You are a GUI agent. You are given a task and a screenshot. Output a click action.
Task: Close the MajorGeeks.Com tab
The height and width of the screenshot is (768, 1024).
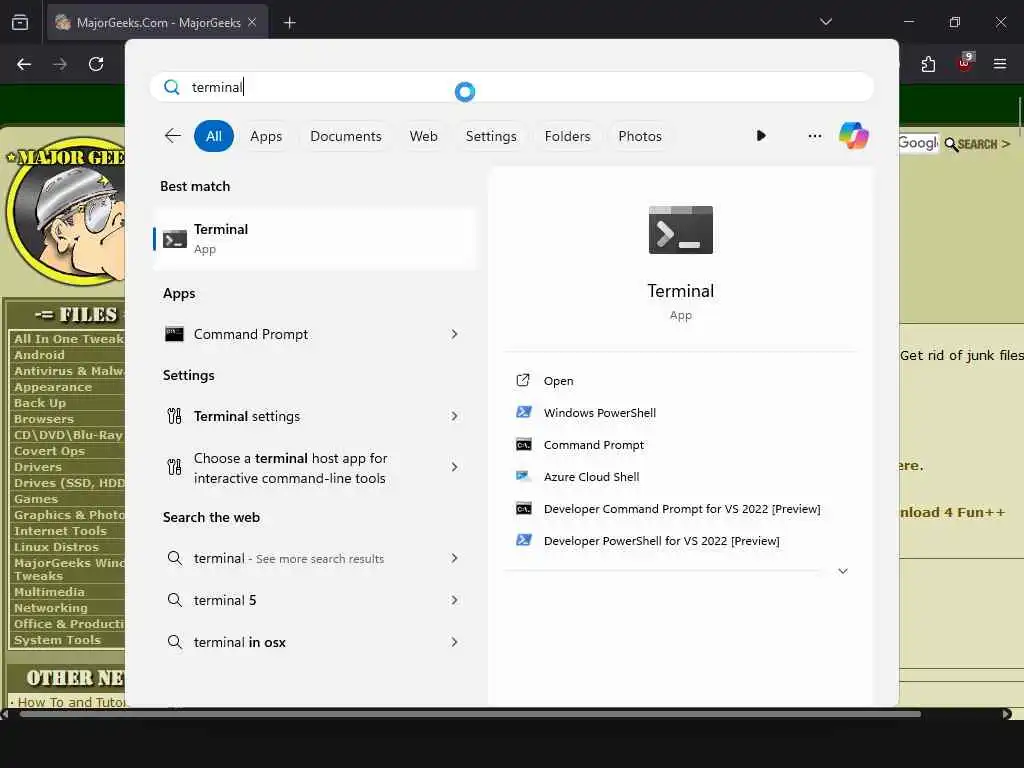(x=252, y=23)
